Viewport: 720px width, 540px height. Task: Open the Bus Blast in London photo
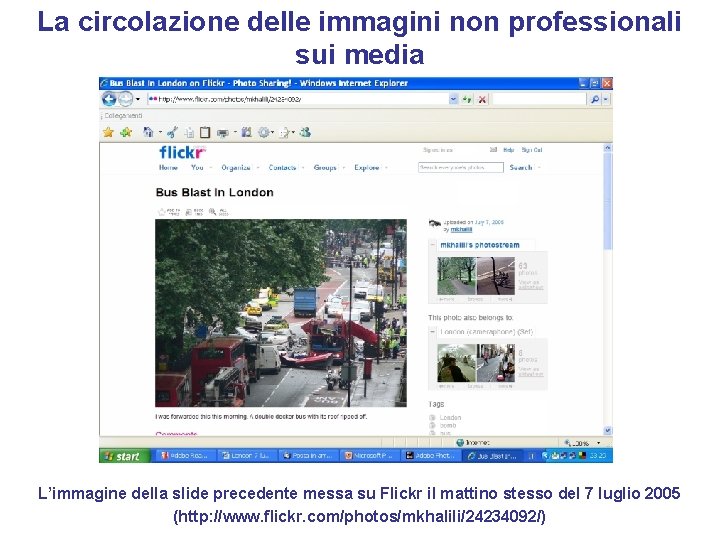click(x=281, y=313)
